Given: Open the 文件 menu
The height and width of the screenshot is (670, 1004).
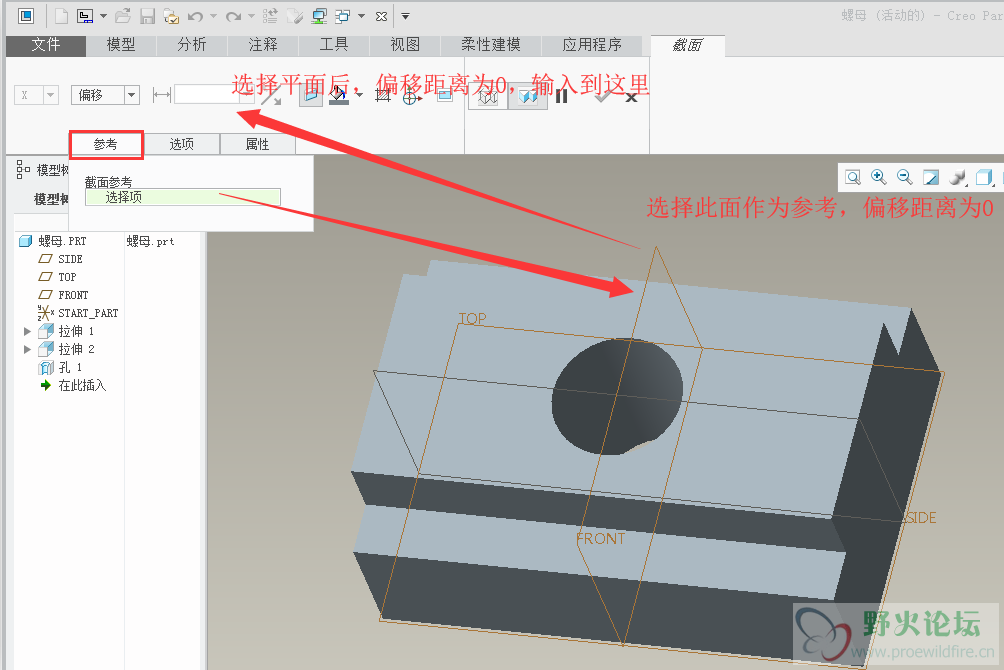Looking at the screenshot, I should tap(45, 45).
